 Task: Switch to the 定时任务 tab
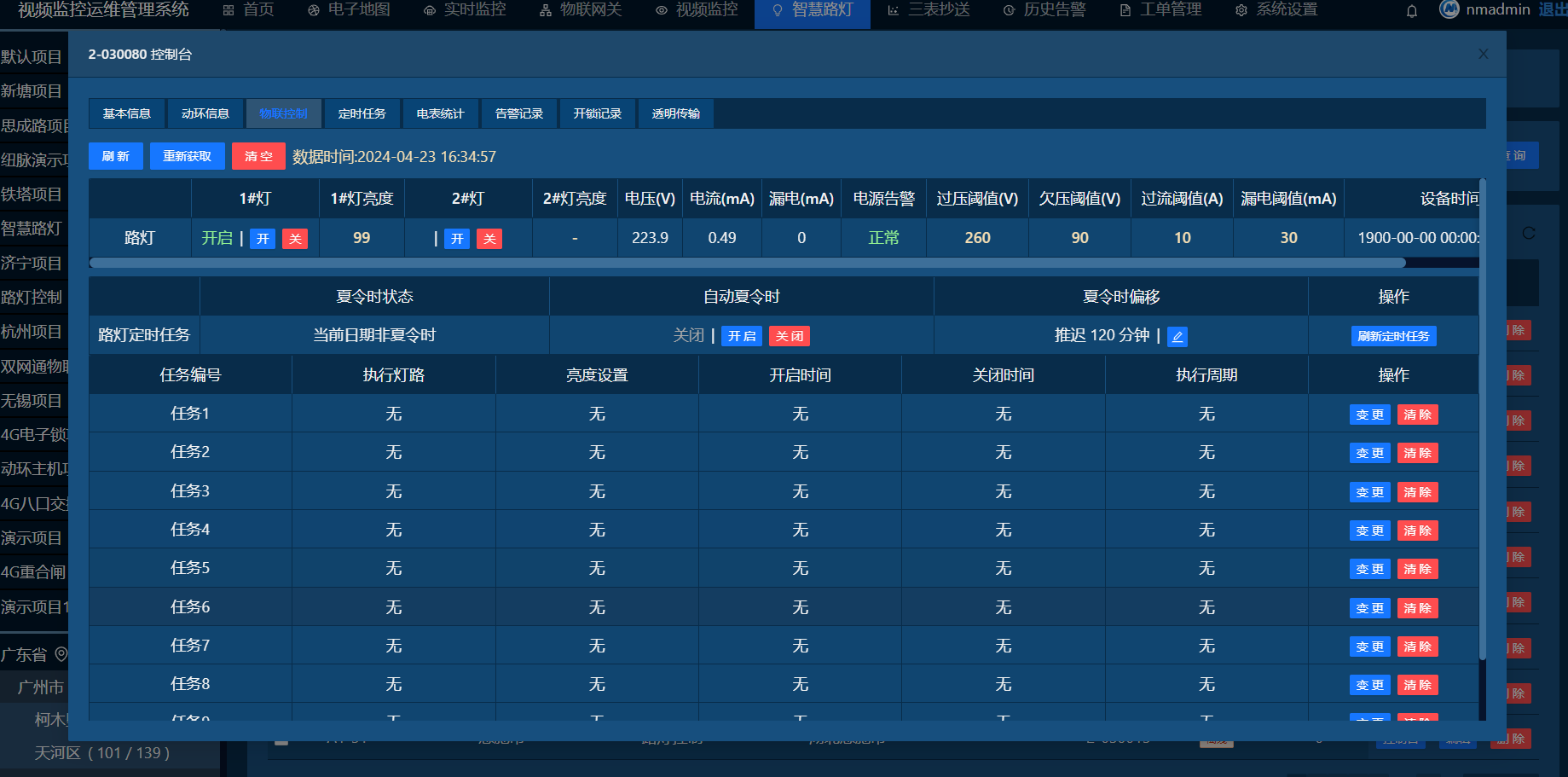[362, 113]
